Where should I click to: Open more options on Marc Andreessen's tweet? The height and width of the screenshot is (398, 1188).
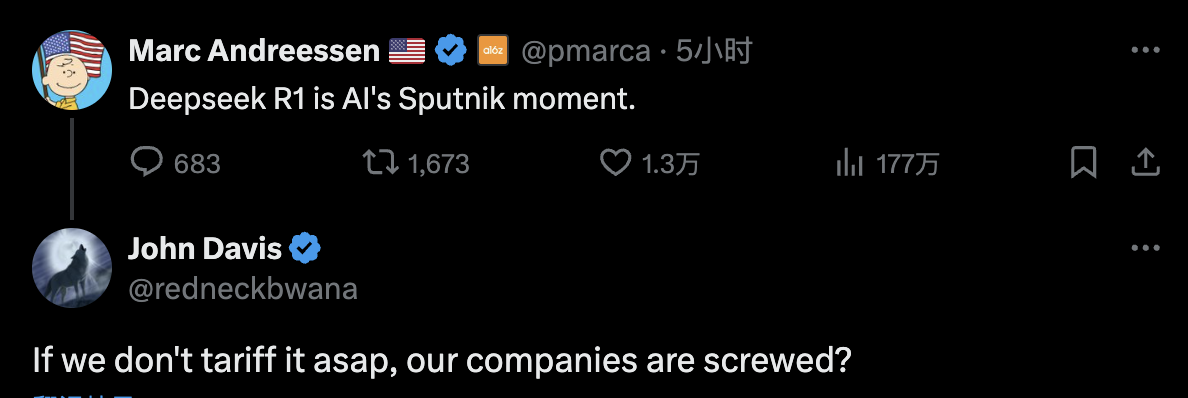click(x=1145, y=51)
